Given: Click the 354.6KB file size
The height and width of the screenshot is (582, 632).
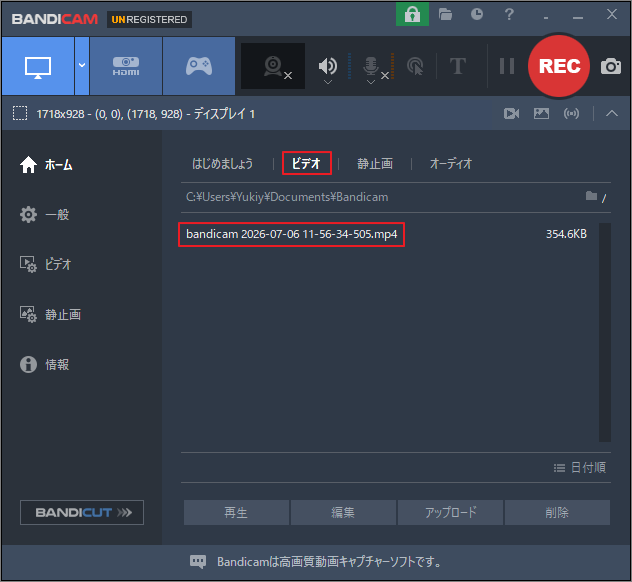Looking at the screenshot, I should click(566, 234).
